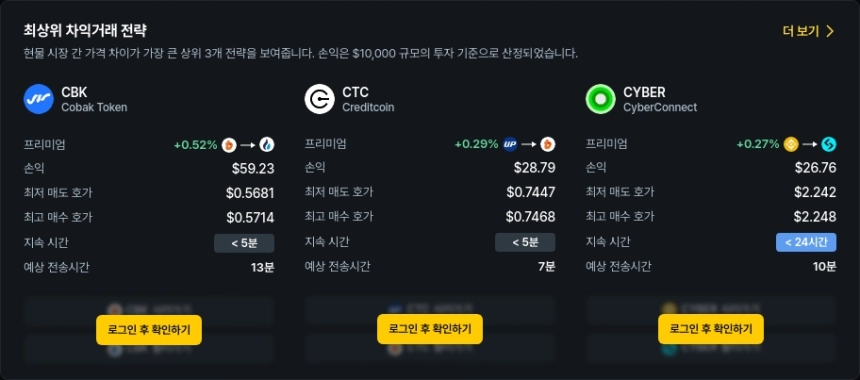Screen dimensions: 860x380
Task: Click the CTC Creditcoin logo icon
Action: pos(320,99)
